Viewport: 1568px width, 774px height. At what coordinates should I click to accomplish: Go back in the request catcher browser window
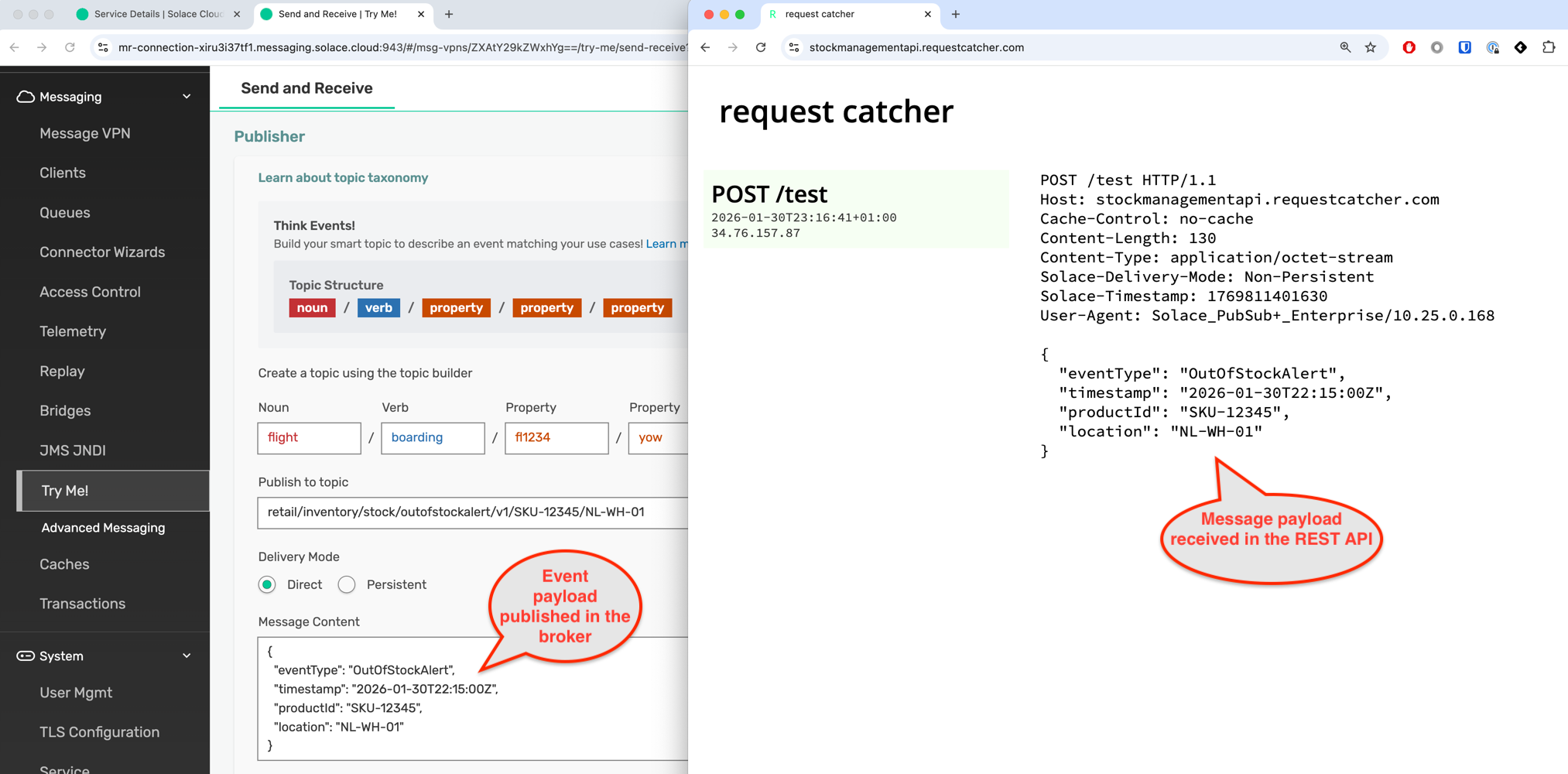pos(704,47)
